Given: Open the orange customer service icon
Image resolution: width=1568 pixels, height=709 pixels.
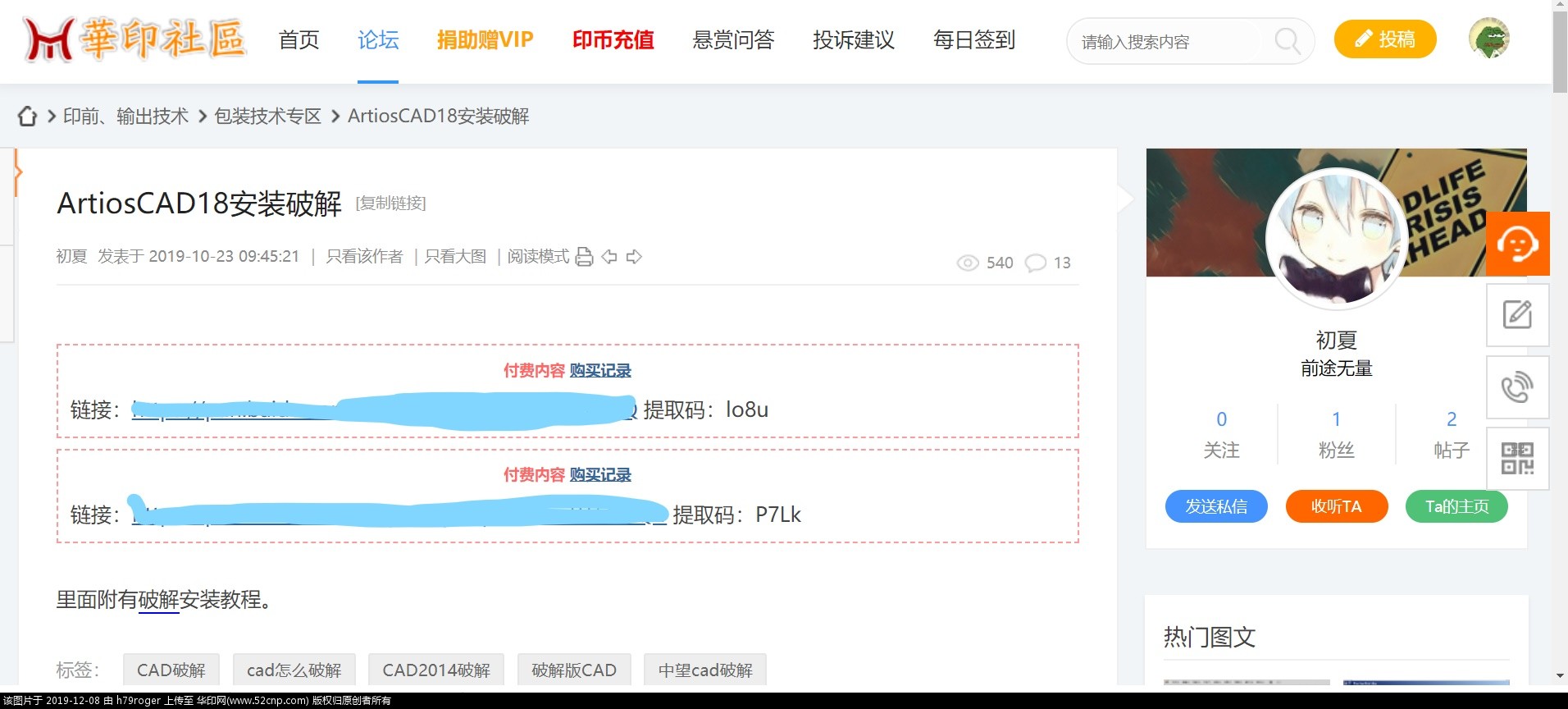Looking at the screenshot, I should pos(1517,244).
